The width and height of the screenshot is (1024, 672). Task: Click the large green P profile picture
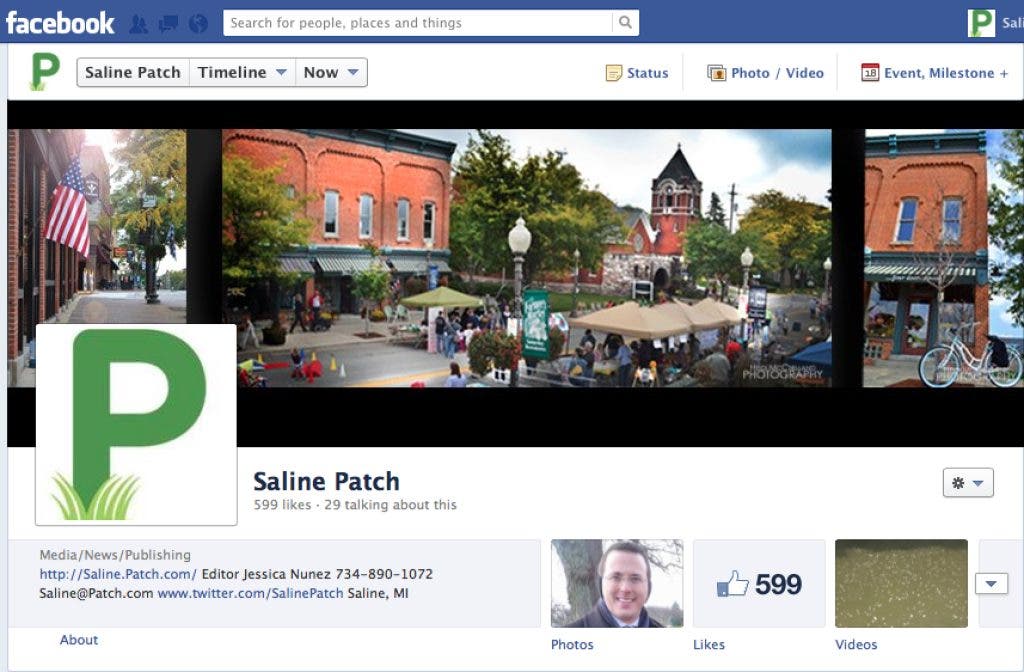136,424
